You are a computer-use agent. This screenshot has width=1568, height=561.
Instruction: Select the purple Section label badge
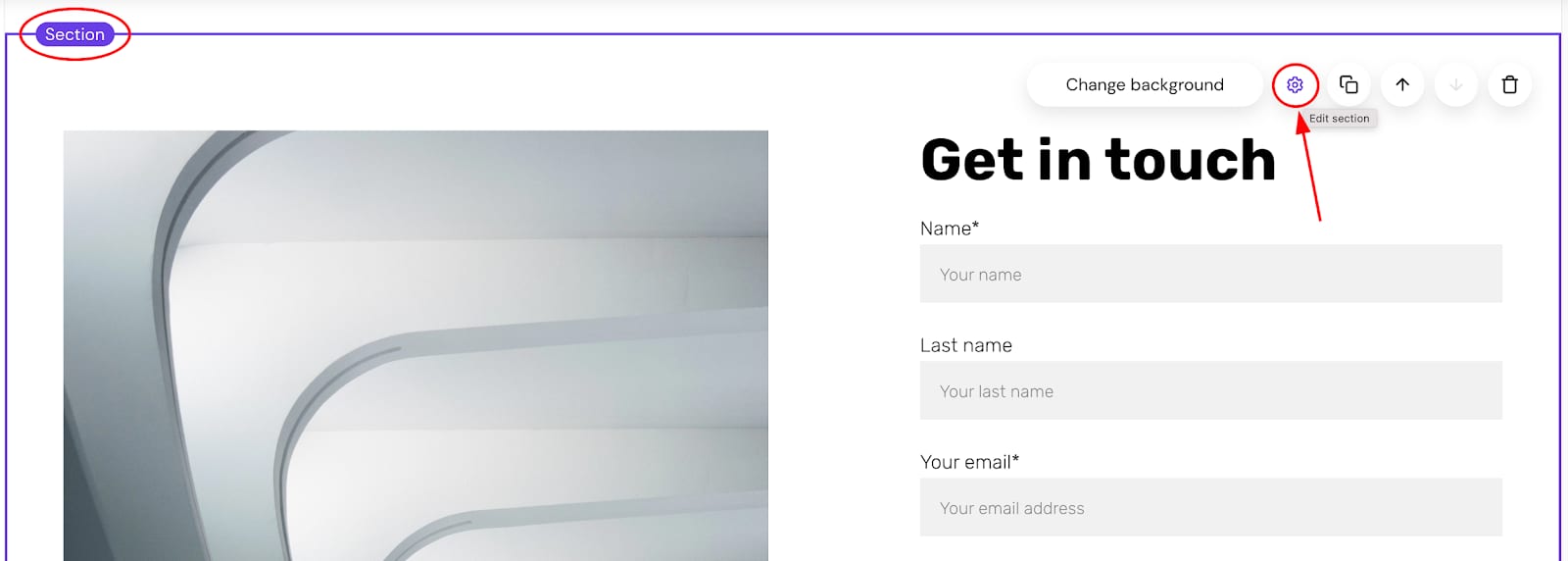[74, 34]
